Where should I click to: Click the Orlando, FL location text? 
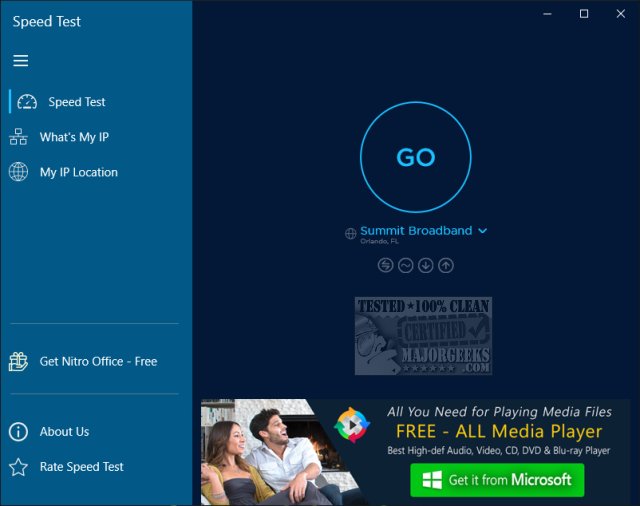[x=379, y=241]
